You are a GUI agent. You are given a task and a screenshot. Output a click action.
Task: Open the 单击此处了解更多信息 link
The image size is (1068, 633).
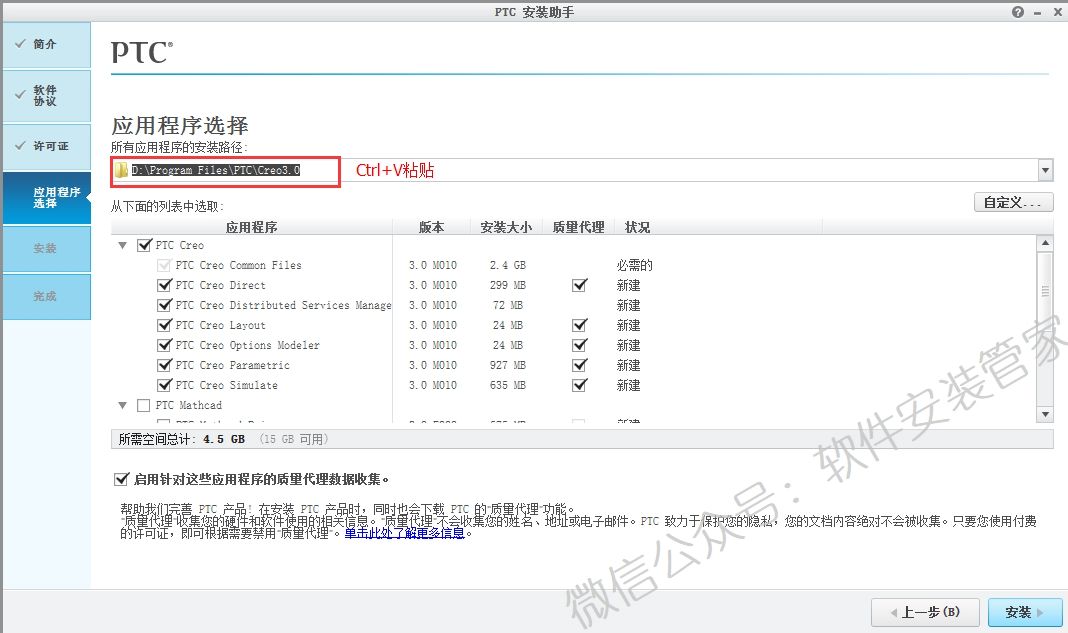404,533
